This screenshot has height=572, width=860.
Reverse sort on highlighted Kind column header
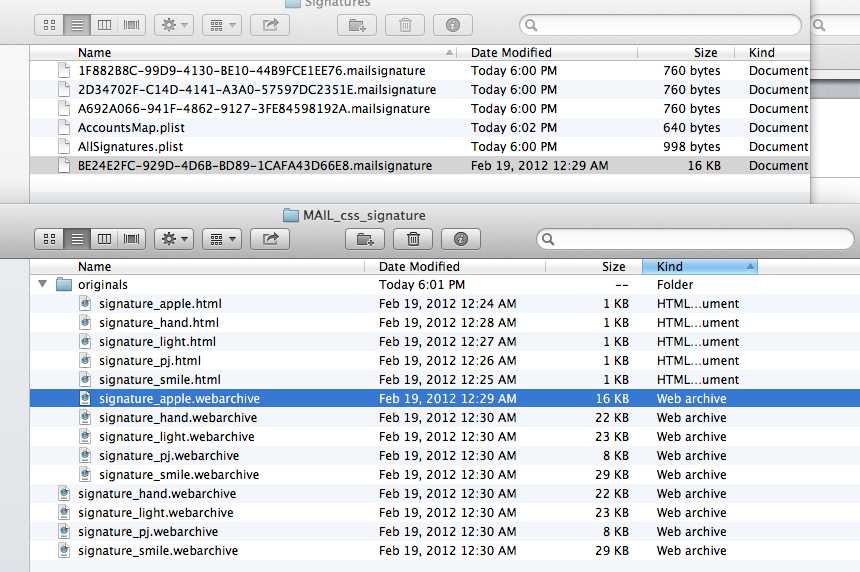click(700, 267)
